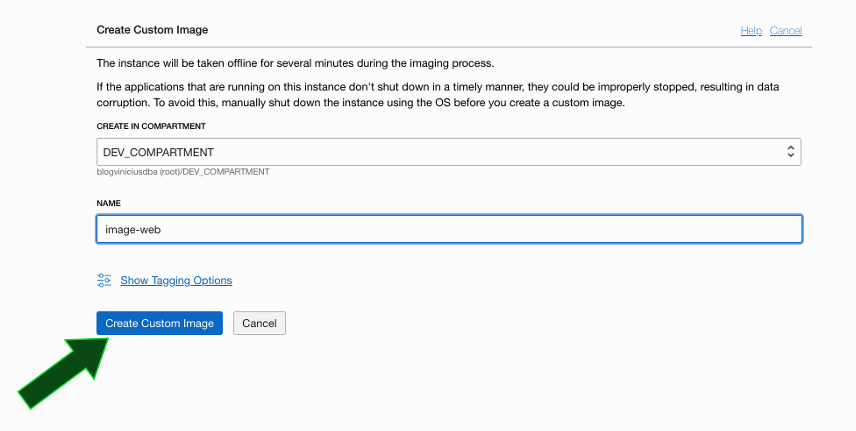856x431 pixels.
Task: Click the image-web text in Name field
Action: (x=134, y=229)
